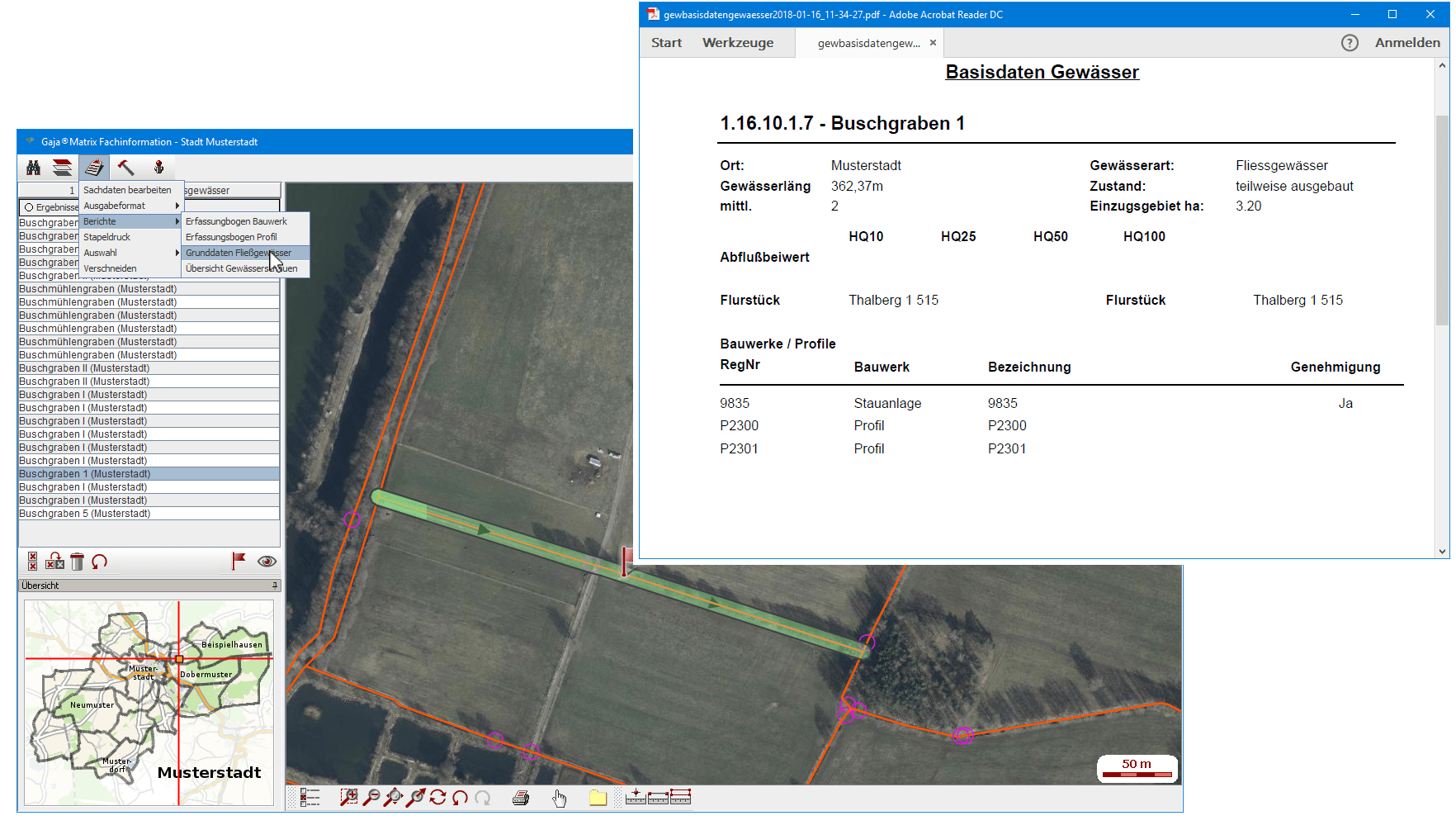Screen dimensions: 1456x825
Task: Choose Erfassungbogen Bauwerk menu entry
Action: click(x=236, y=221)
